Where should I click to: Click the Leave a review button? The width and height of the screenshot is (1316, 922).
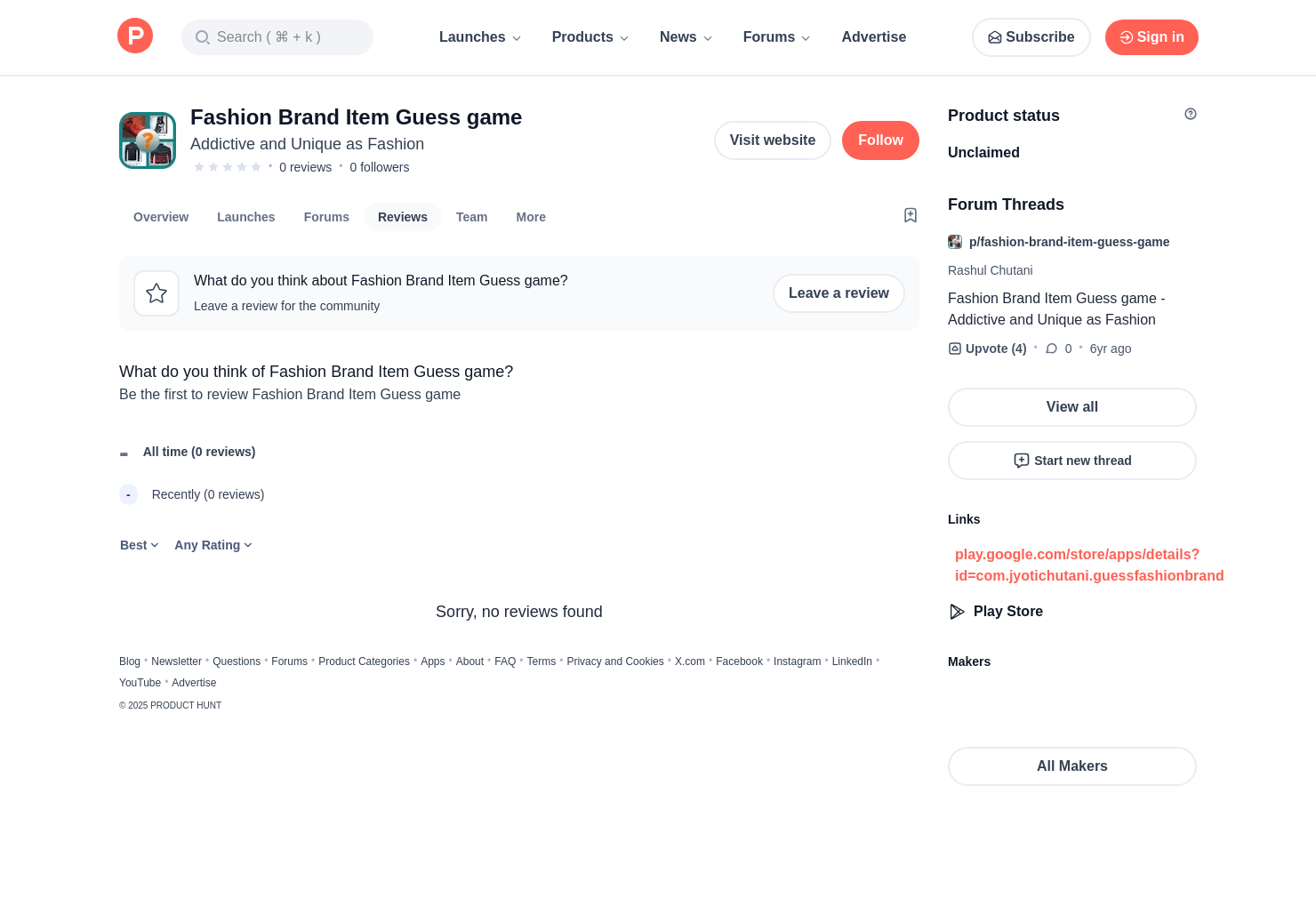click(839, 293)
